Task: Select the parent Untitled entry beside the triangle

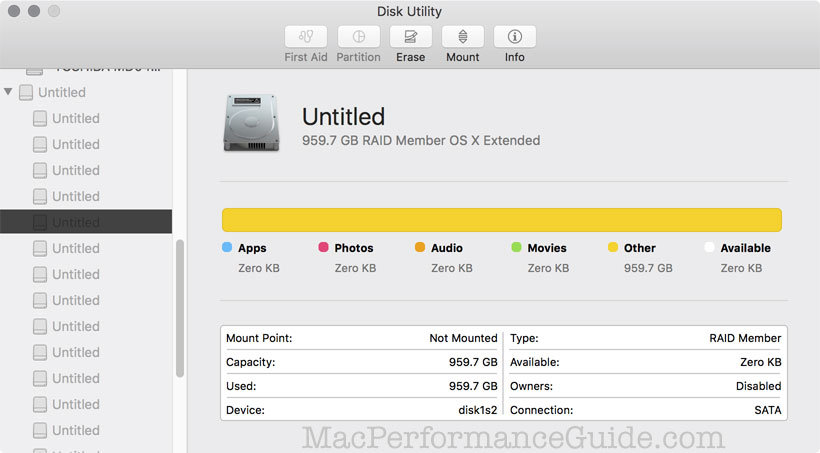Action: pos(61,92)
